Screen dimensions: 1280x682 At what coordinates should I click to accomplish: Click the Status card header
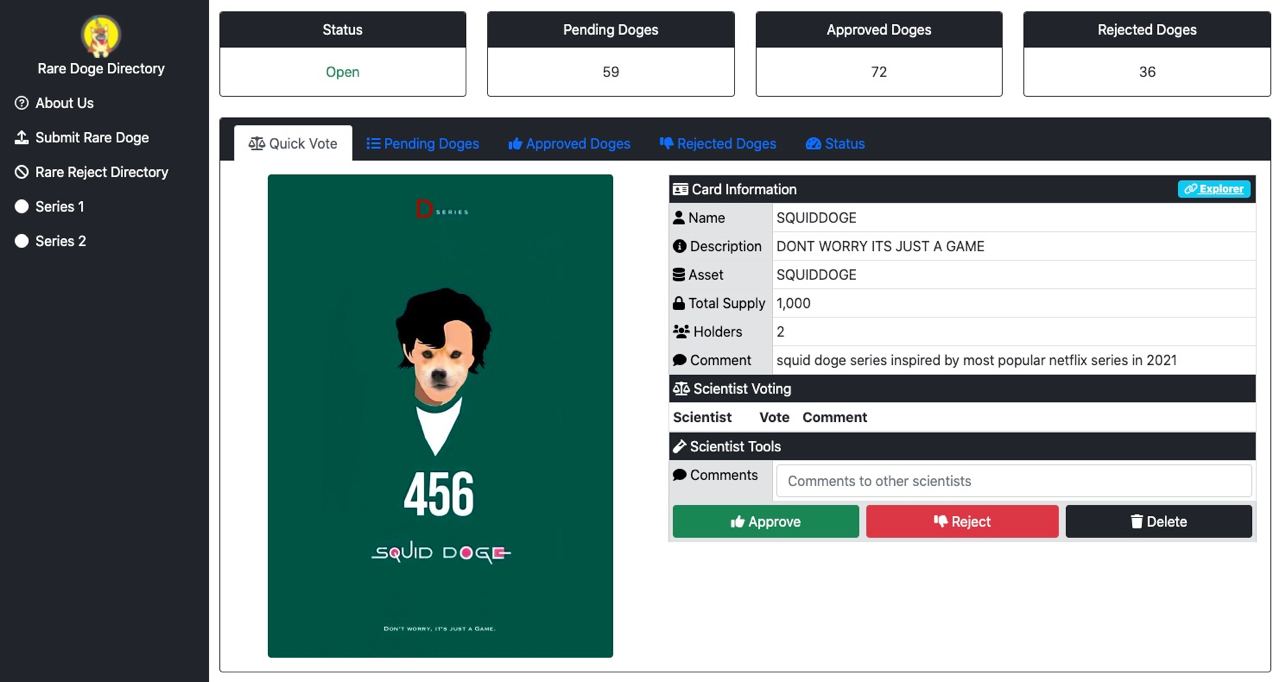click(x=343, y=30)
